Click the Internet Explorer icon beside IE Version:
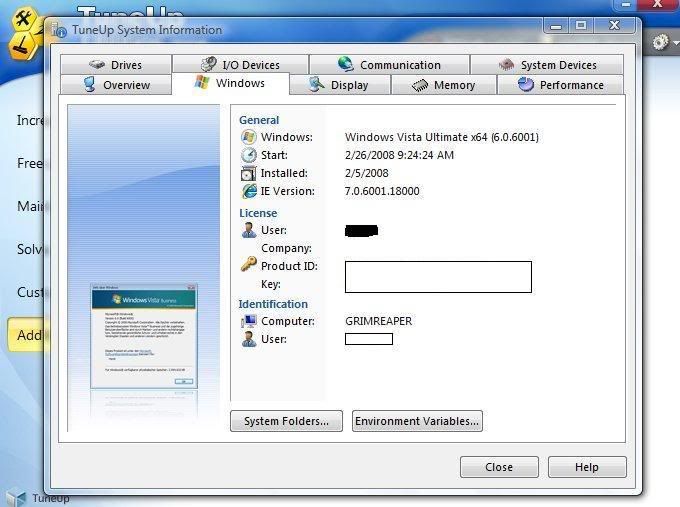 249,191
